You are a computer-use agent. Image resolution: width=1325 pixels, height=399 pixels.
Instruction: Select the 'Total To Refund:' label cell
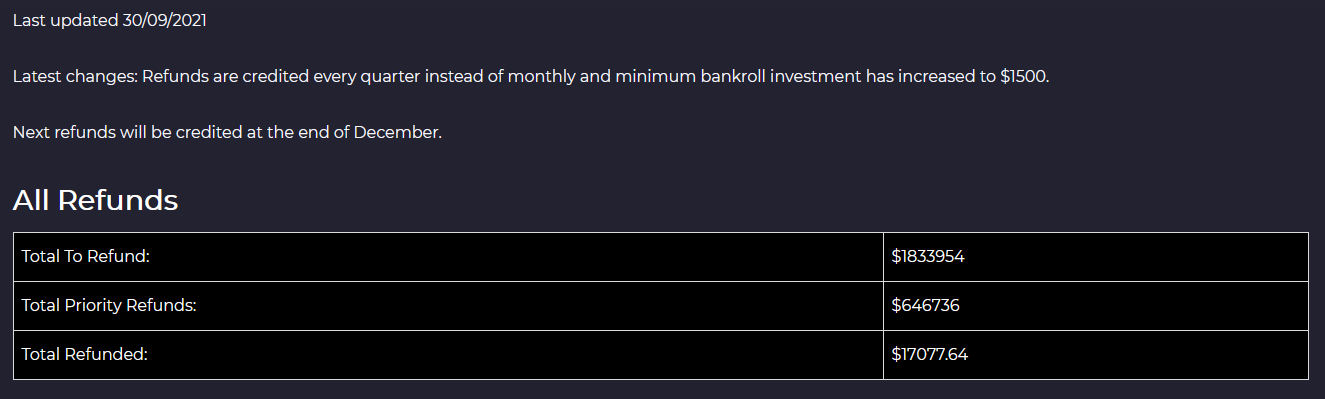pyautogui.click(x=448, y=257)
